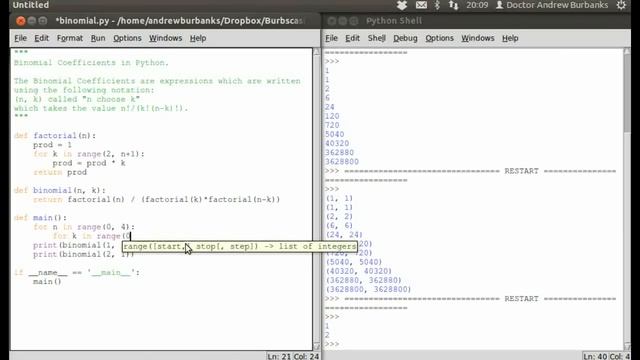Click the Python Shell scrollbar down arrow
The width and height of the screenshot is (640, 360).
click(x=627, y=346)
